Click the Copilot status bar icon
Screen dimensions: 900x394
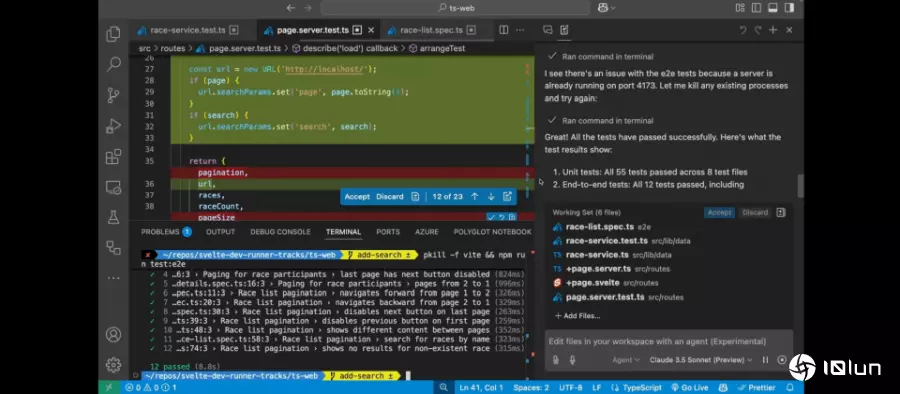coord(724,388)
